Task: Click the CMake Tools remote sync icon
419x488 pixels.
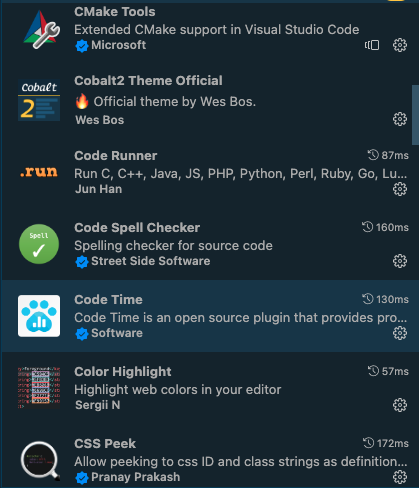Action: click(x=372, y=45)
